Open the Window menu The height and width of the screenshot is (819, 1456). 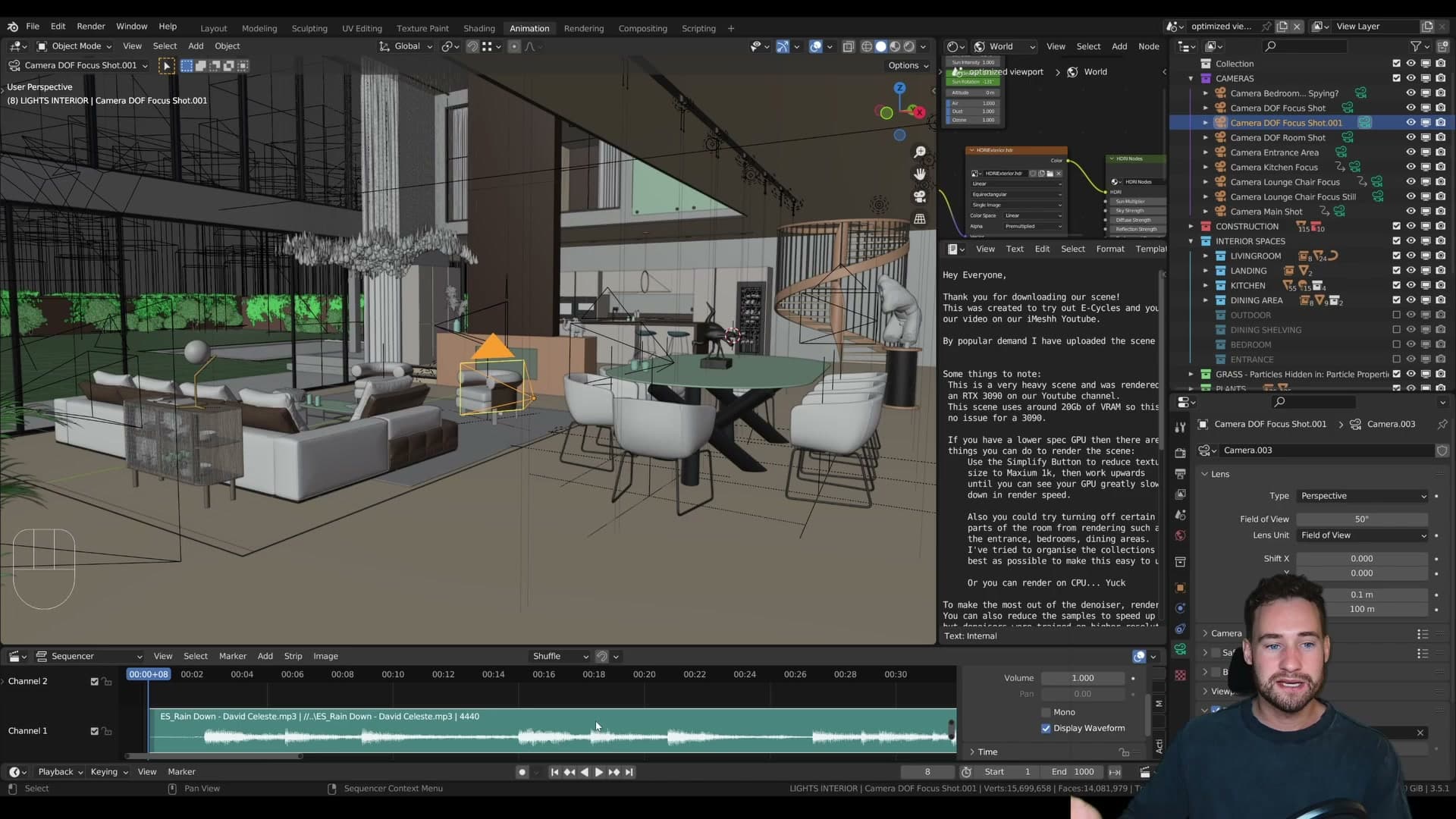(132, 27)
